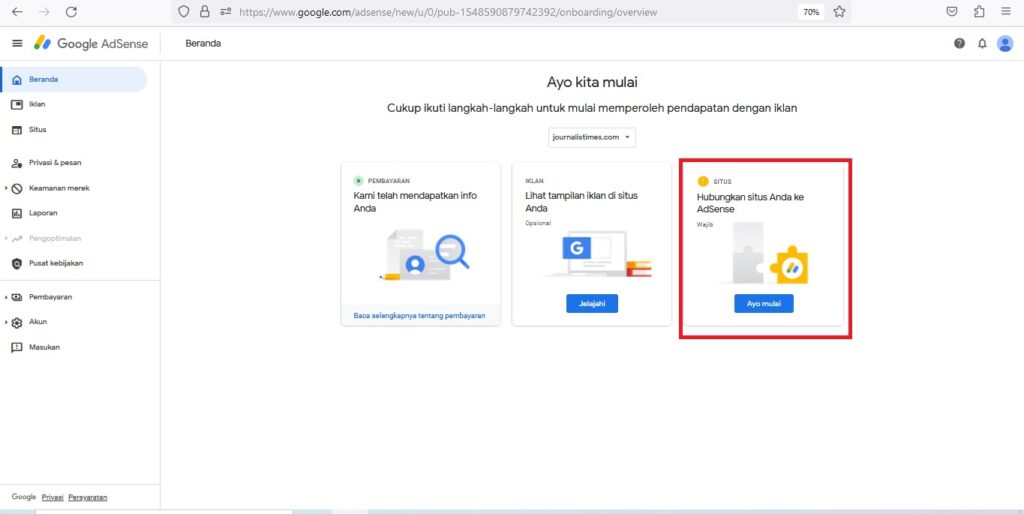The image size is (1024, 514).
Task: Go to Situs in the sidebar
Action: 37,129
